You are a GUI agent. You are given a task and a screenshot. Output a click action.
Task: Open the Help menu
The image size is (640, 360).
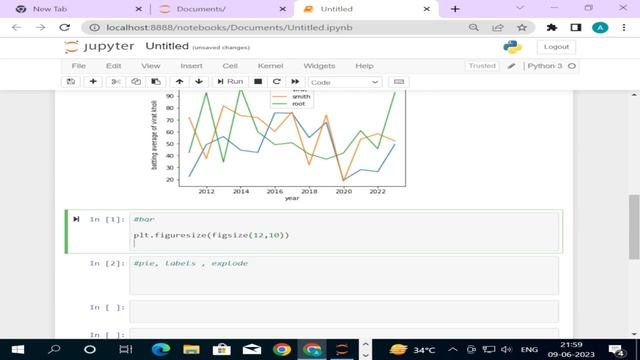[x=364, y=66]
